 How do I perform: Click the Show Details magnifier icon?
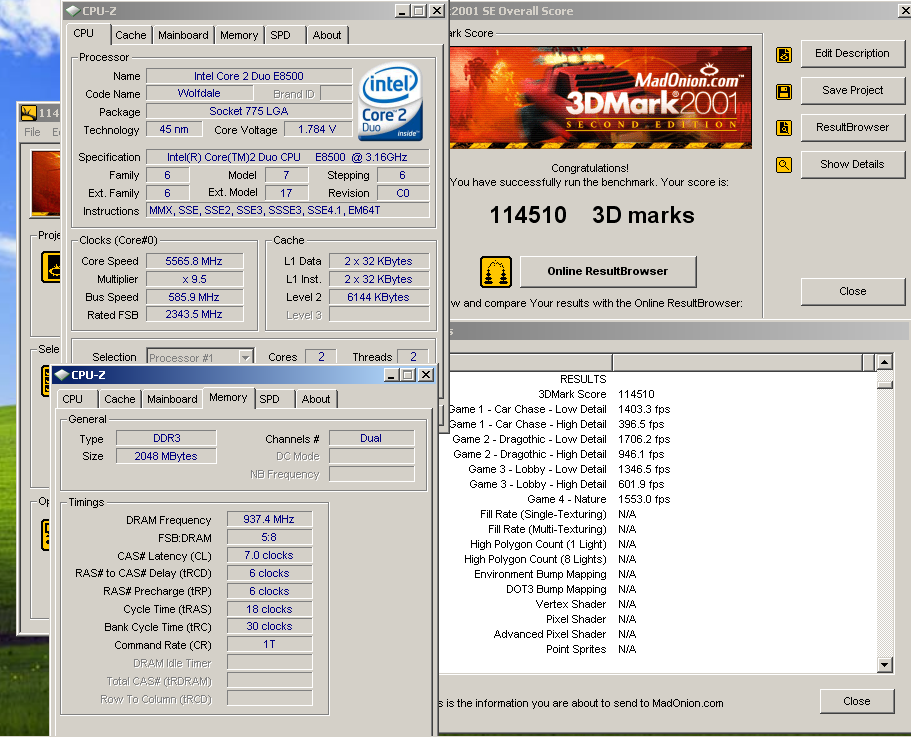tap(784, 165)
